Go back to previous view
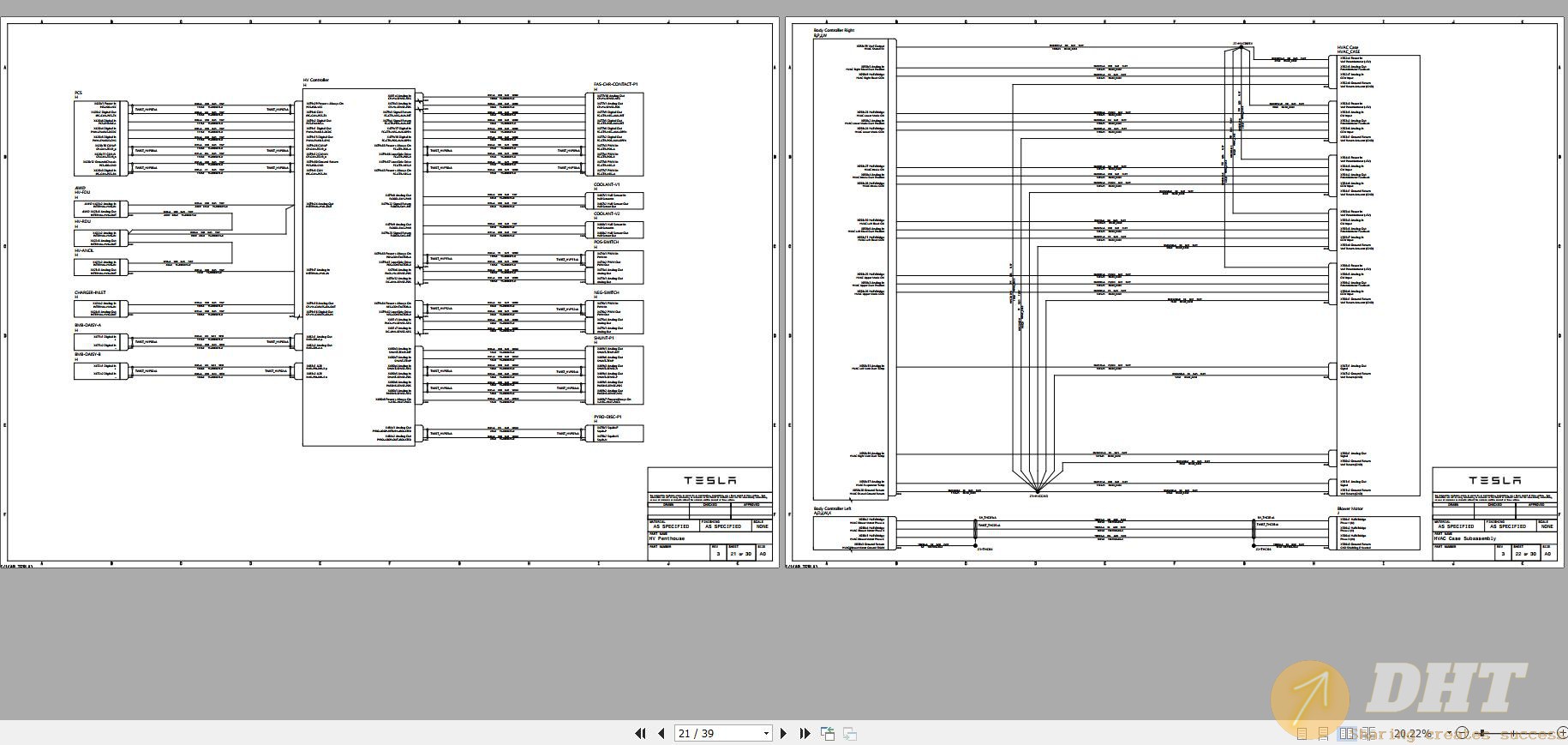 [828, 733]
